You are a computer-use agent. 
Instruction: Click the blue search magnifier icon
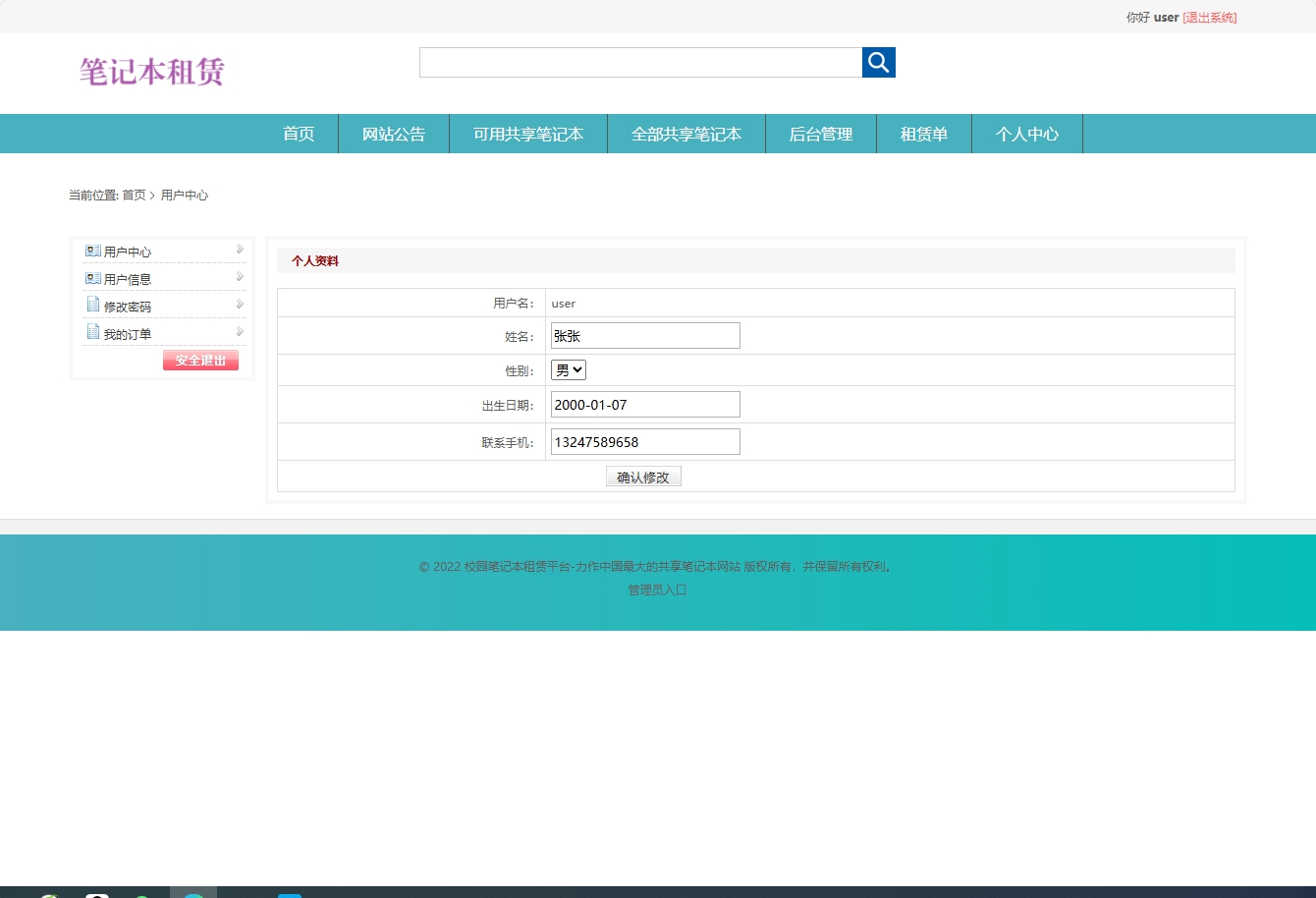[x=878, y=62]
